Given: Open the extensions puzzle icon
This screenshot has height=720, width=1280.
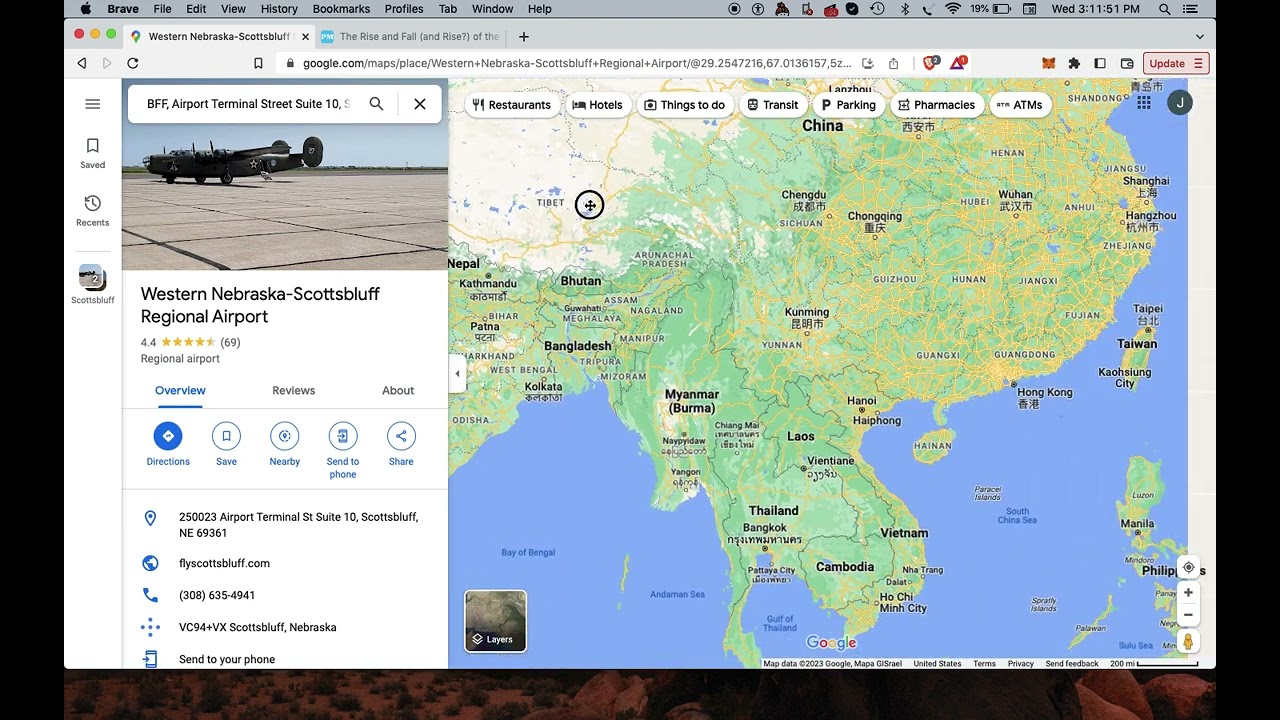Looking at the screenshot, I should [x=1074, y=63].
